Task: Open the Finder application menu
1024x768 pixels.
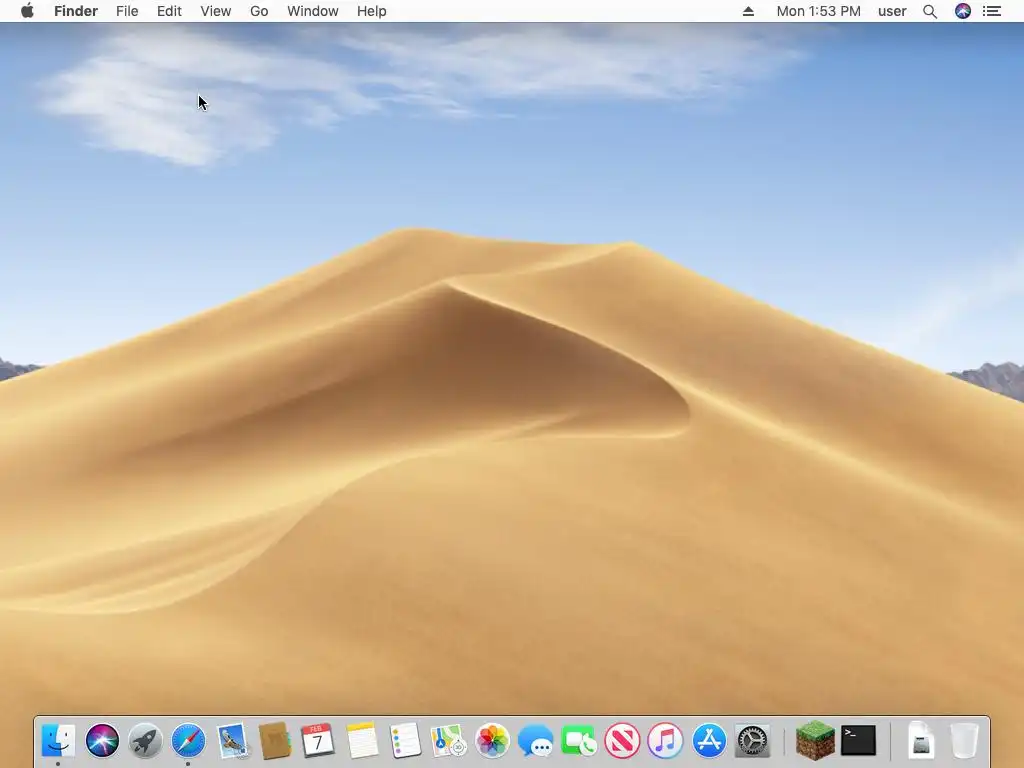Action: tap(76, 11)
